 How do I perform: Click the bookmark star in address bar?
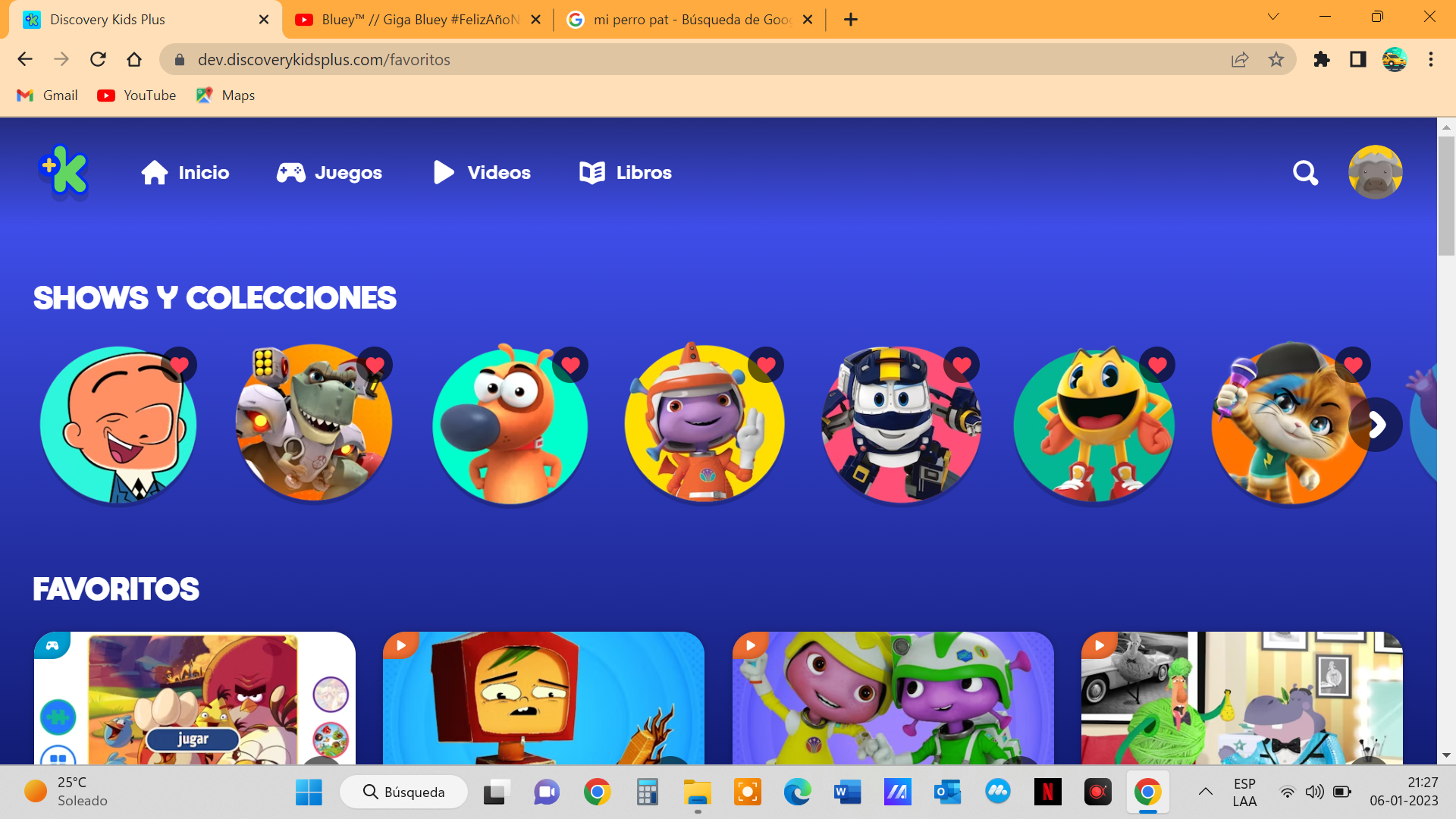pyautogui.click(x=1276, y=59)
